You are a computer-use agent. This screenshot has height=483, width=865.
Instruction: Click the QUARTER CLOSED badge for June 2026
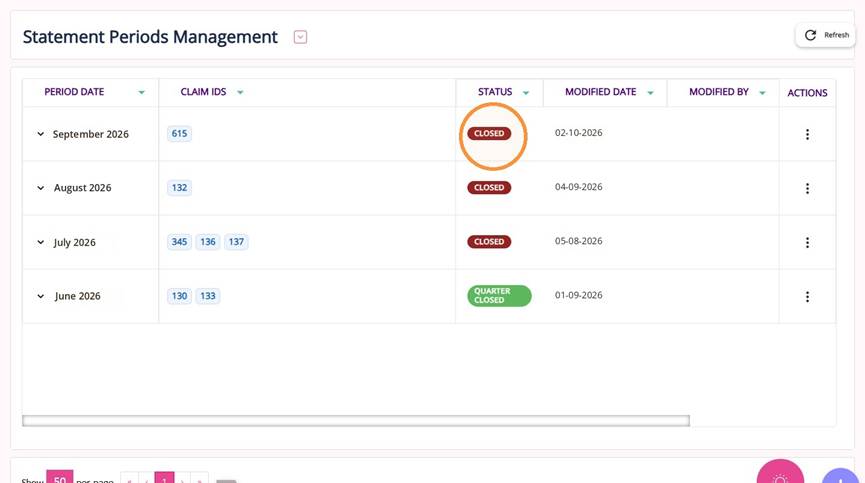pos(499,296)
